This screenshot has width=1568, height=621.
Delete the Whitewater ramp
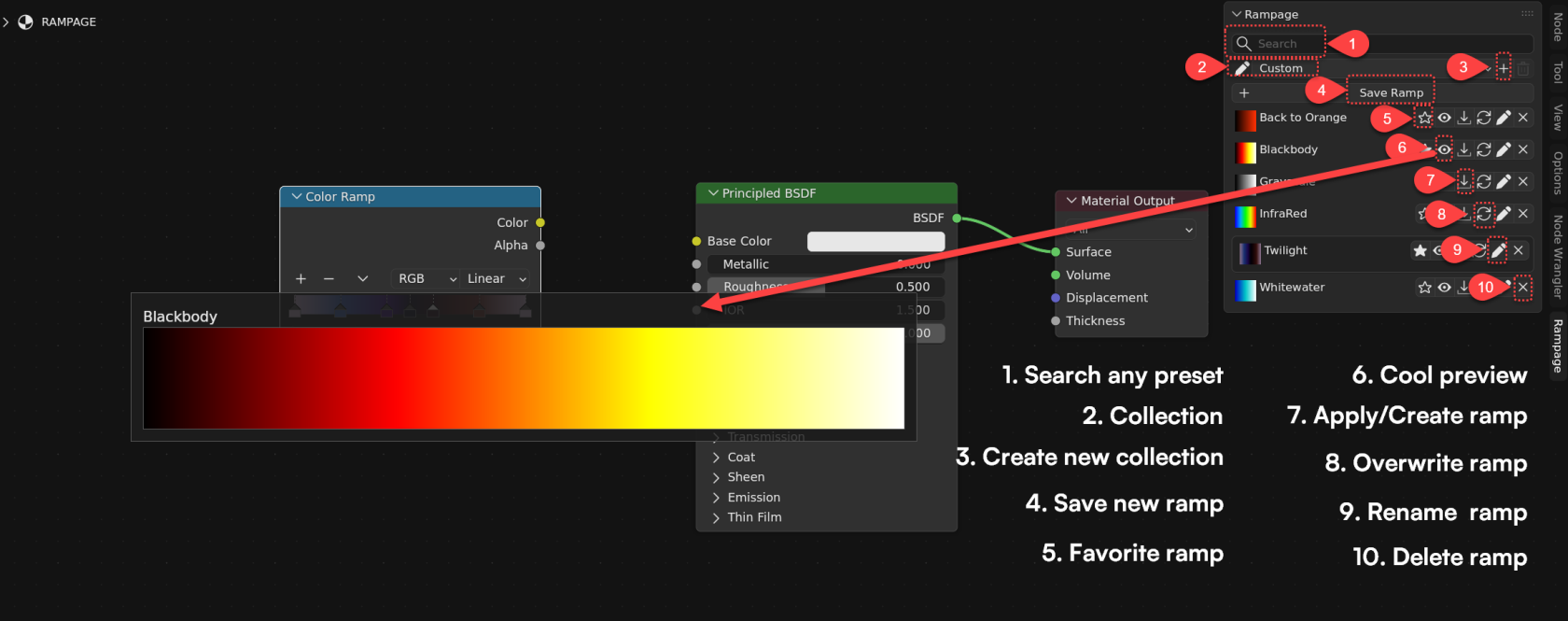pyautogui.click(x=1522, y=288)
